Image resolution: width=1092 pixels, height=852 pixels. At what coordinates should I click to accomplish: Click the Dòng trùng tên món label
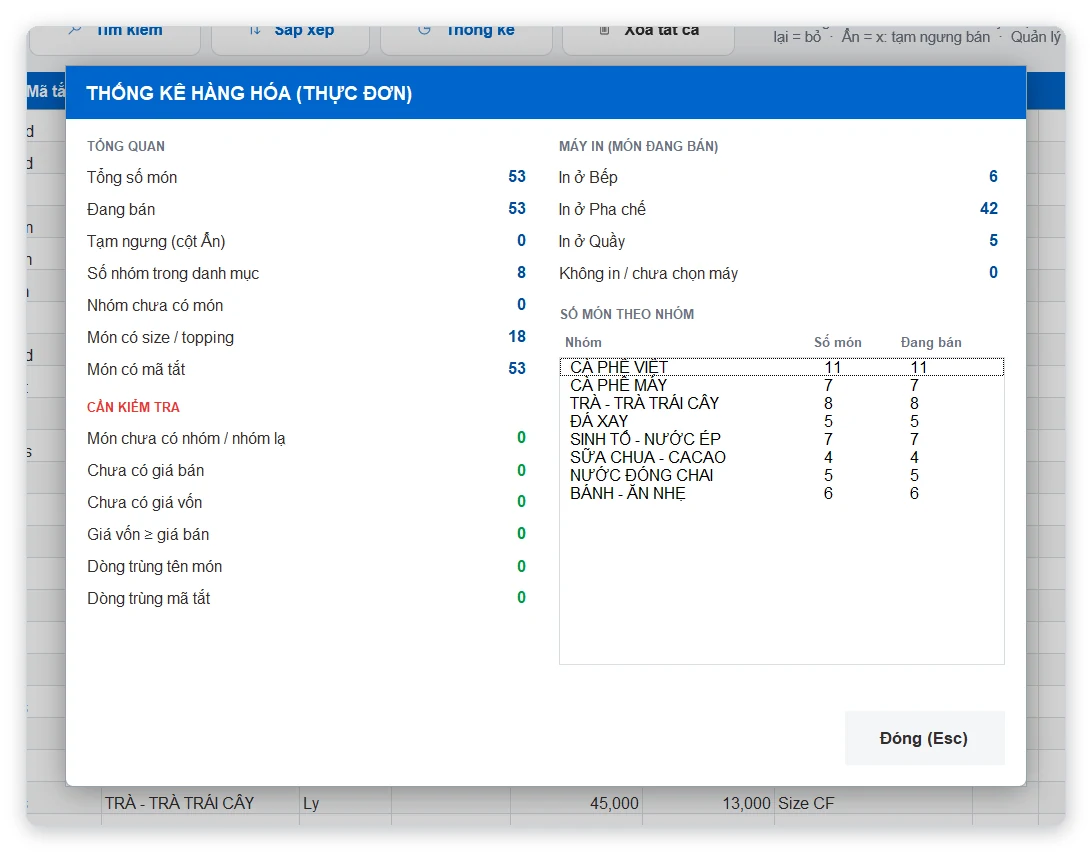tap(155, 566)
